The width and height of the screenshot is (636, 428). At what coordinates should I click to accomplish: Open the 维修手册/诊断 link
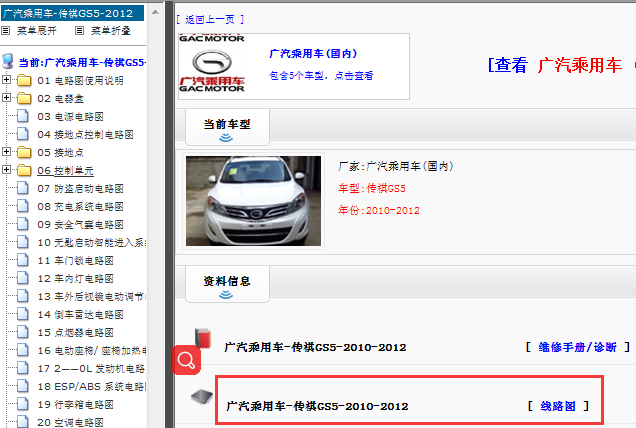coord(578,347)
